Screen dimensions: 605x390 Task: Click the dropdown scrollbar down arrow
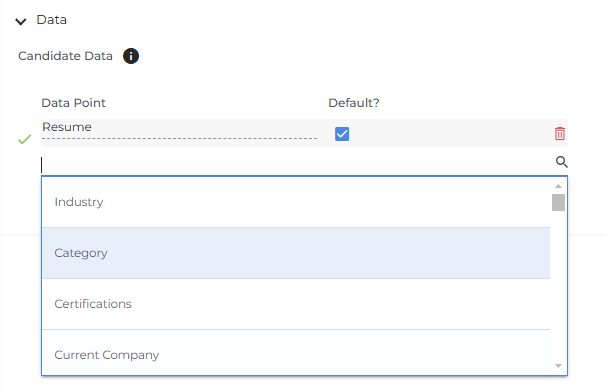tap(558, 366)
